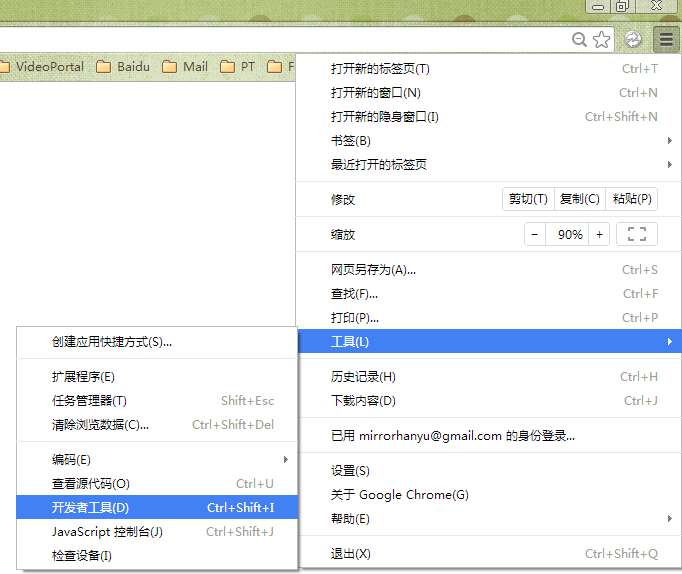The width and height of the screenshot is (682, 574).
Task: Click 粘贴(P) paste button
Action: [632, 199]
